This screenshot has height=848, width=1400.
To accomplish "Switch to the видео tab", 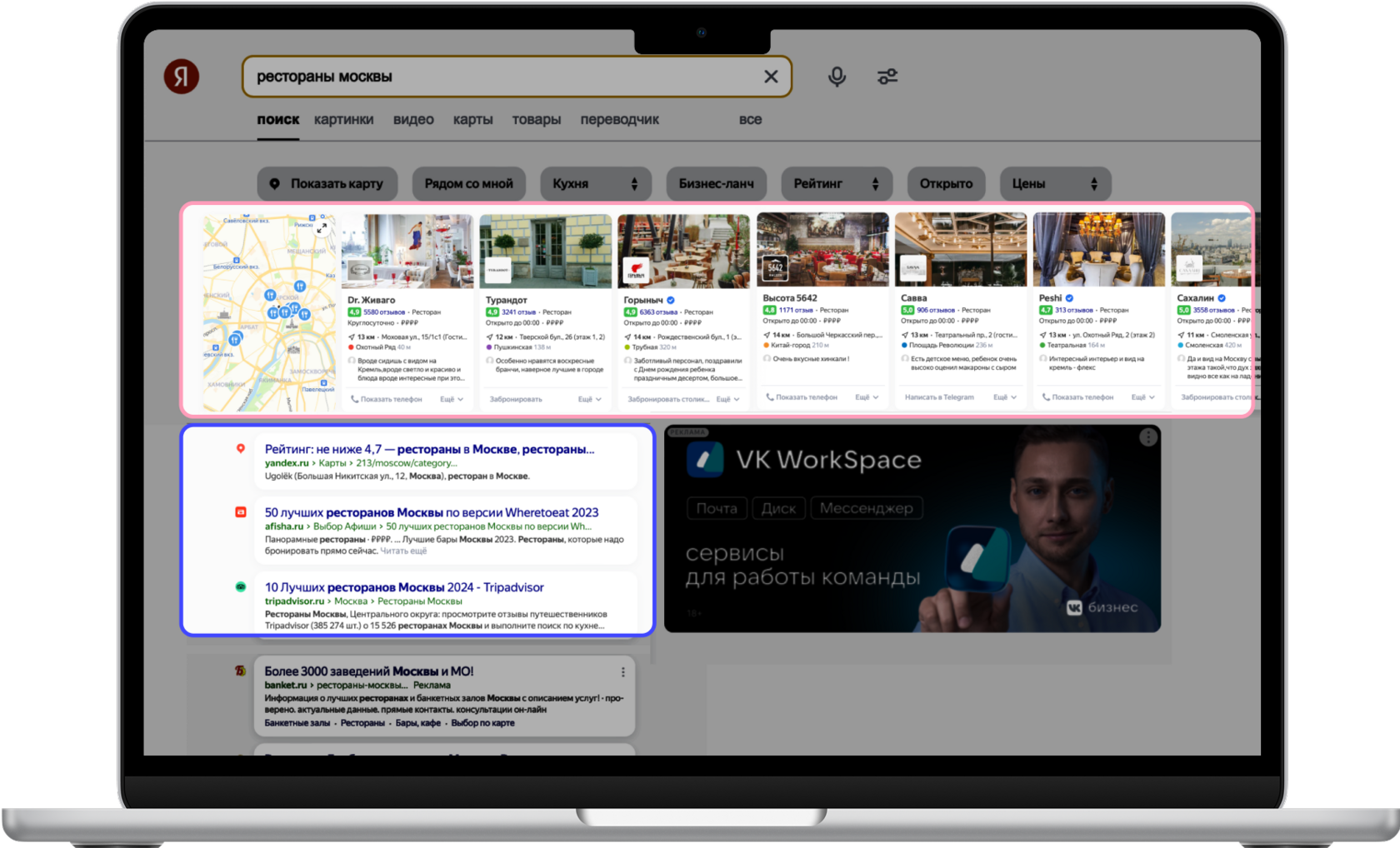I will (413, 120).
